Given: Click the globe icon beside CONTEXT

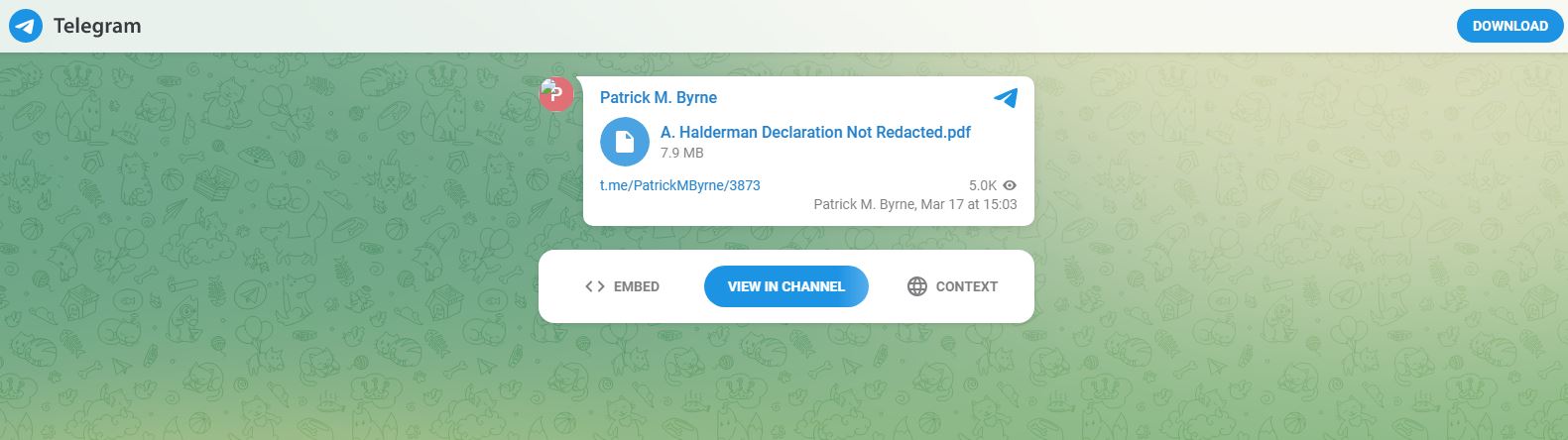Looking at the screenshot, I should click(917, 286).
